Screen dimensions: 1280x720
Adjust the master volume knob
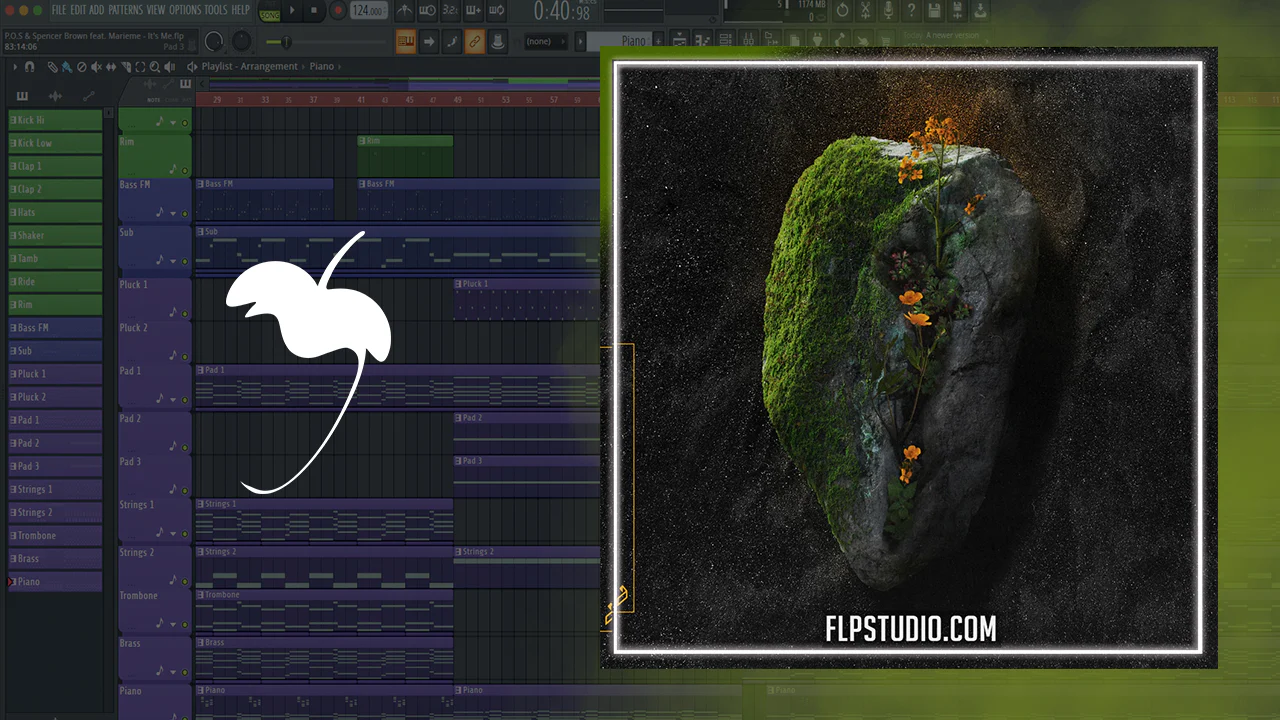pos(214,42)
